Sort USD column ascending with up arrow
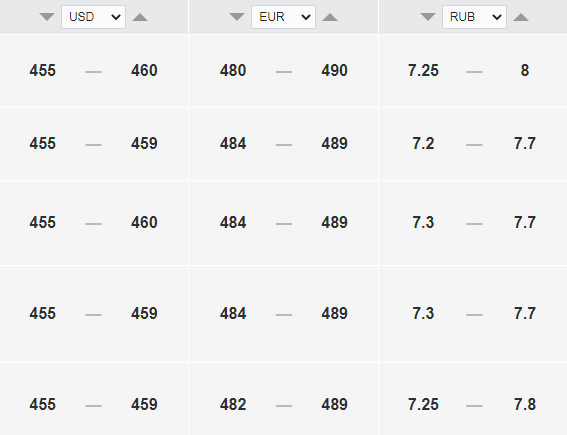 coord(140,17)
